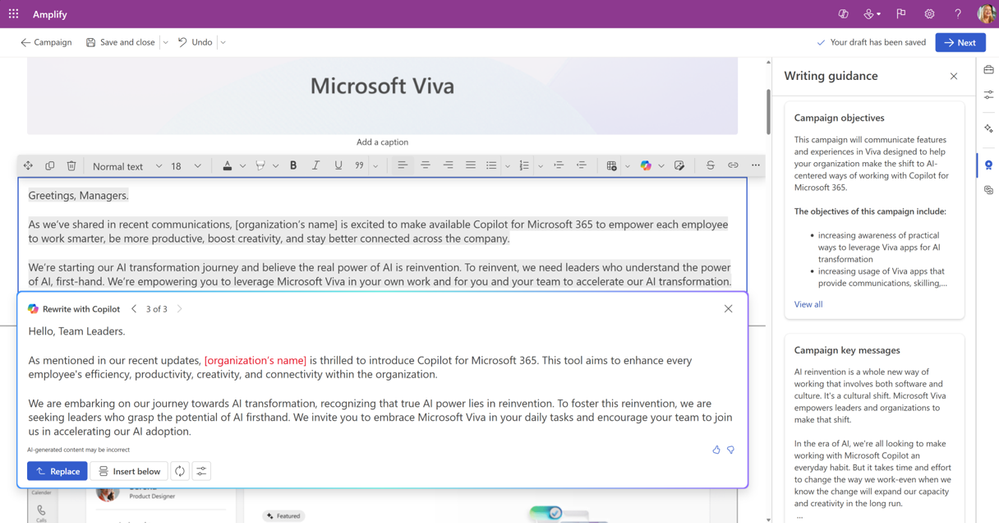Justify text
Viewport: 999px width, 523px height.
tap(470, 166)
